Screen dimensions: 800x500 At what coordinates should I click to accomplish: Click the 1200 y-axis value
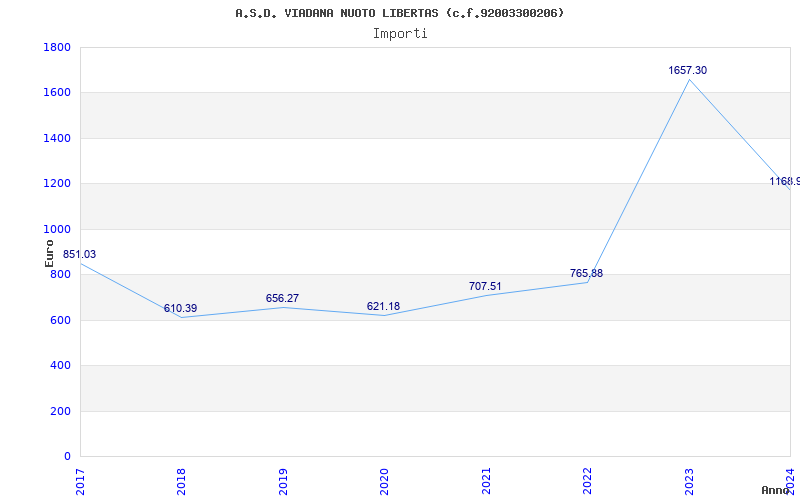57,184
